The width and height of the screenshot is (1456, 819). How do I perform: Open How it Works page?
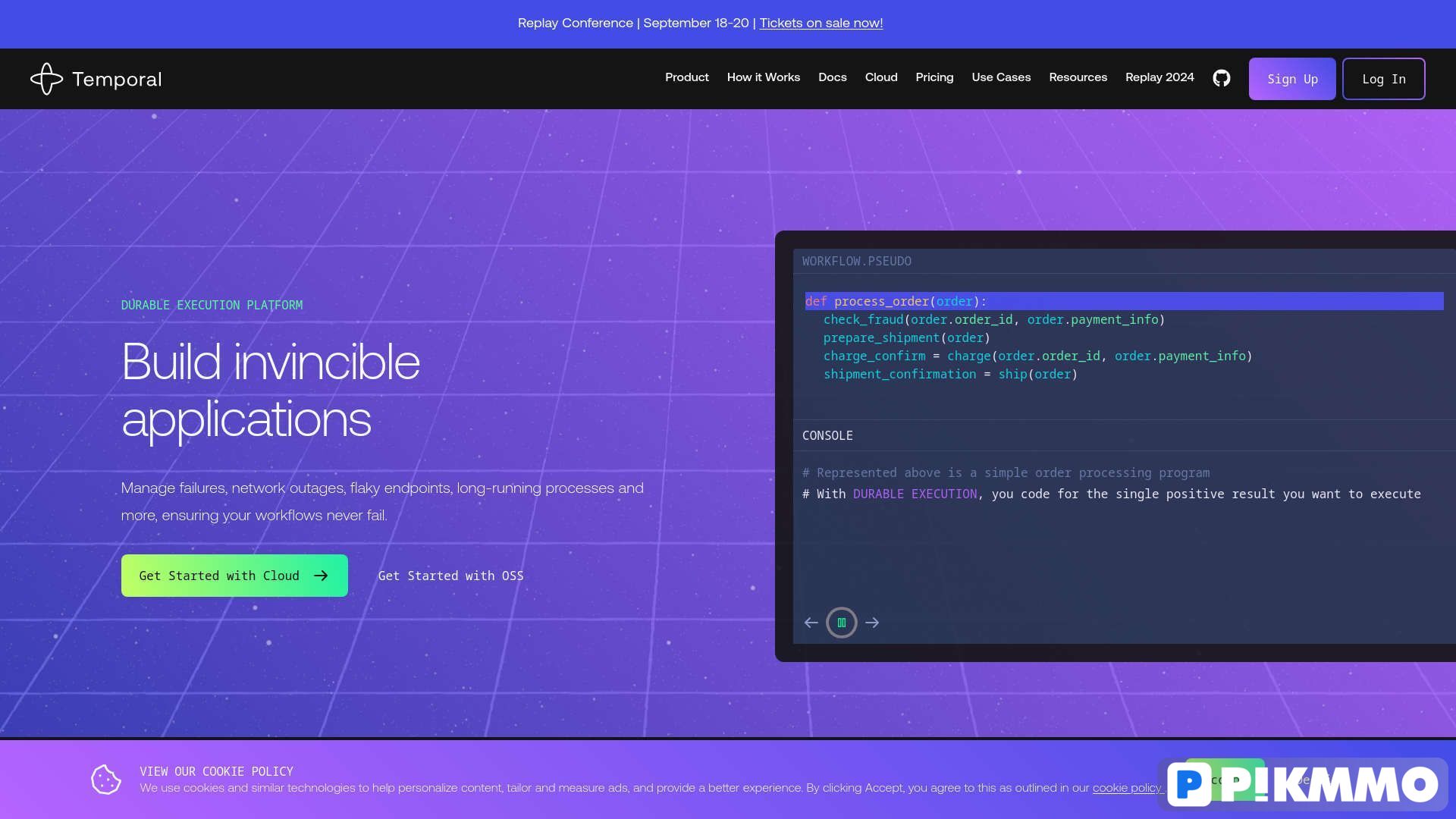pyautogui.click(x=764, y=77)
